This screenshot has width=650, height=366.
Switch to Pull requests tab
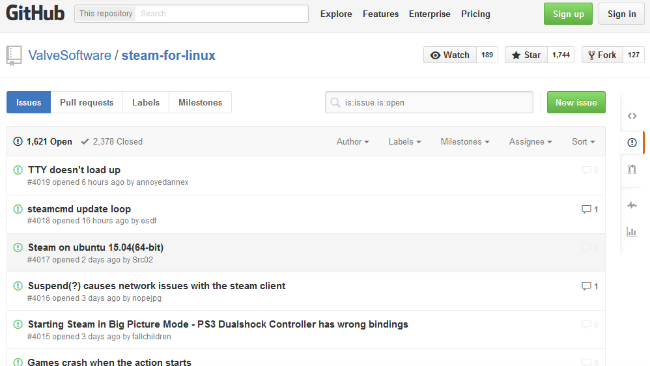87,102
